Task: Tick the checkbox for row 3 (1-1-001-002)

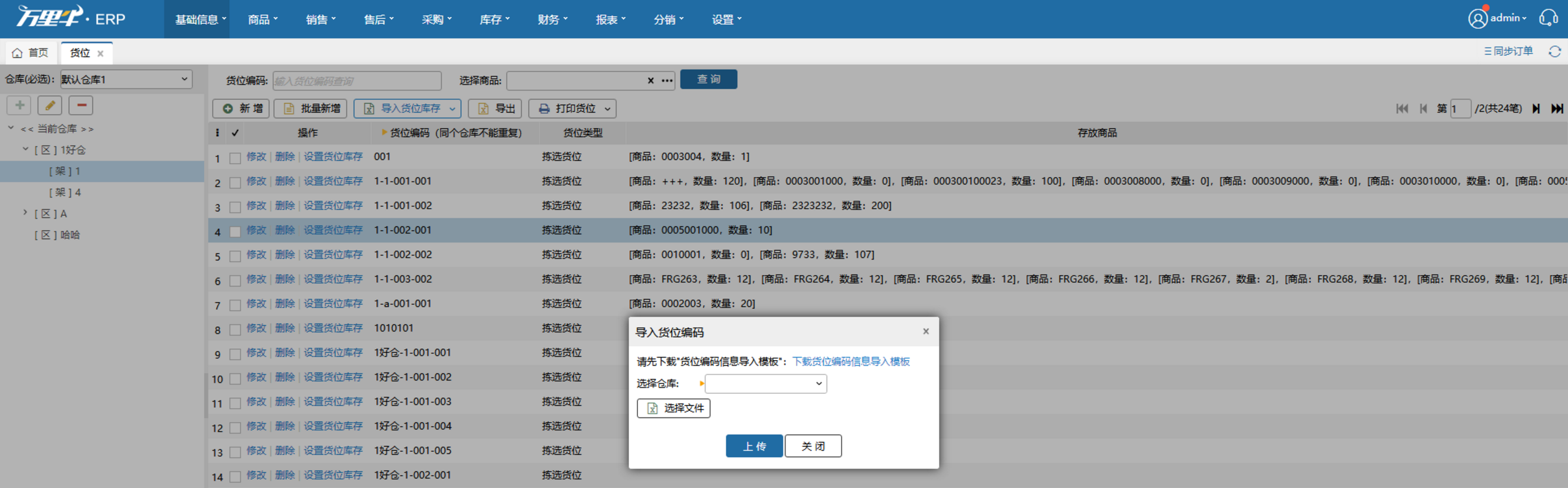Action: 235,207
